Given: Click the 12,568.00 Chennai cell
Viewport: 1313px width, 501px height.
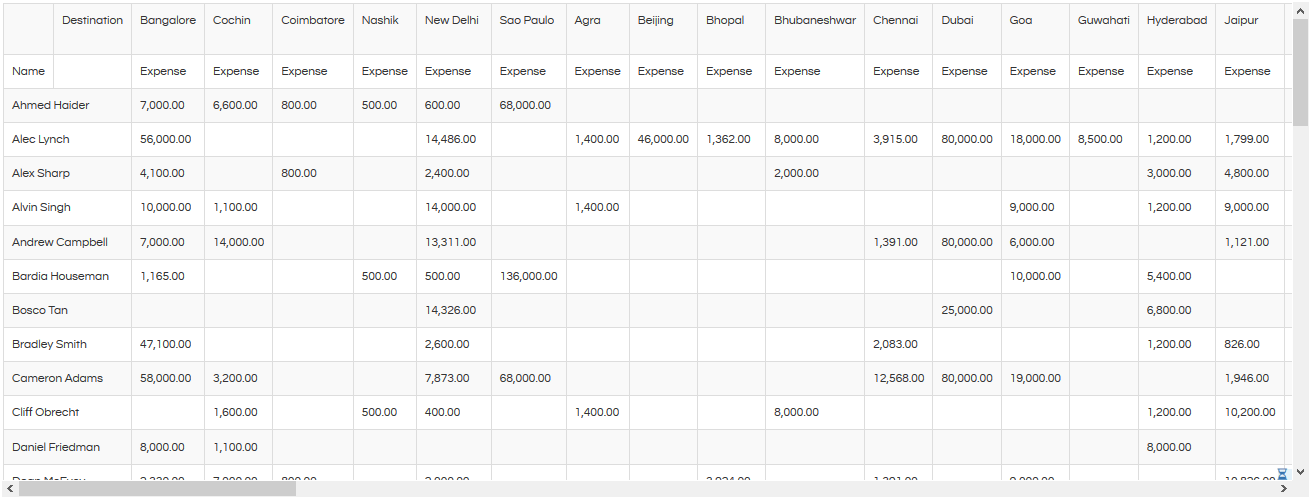Looking at the screenshot, I should (x=899, y=378).
